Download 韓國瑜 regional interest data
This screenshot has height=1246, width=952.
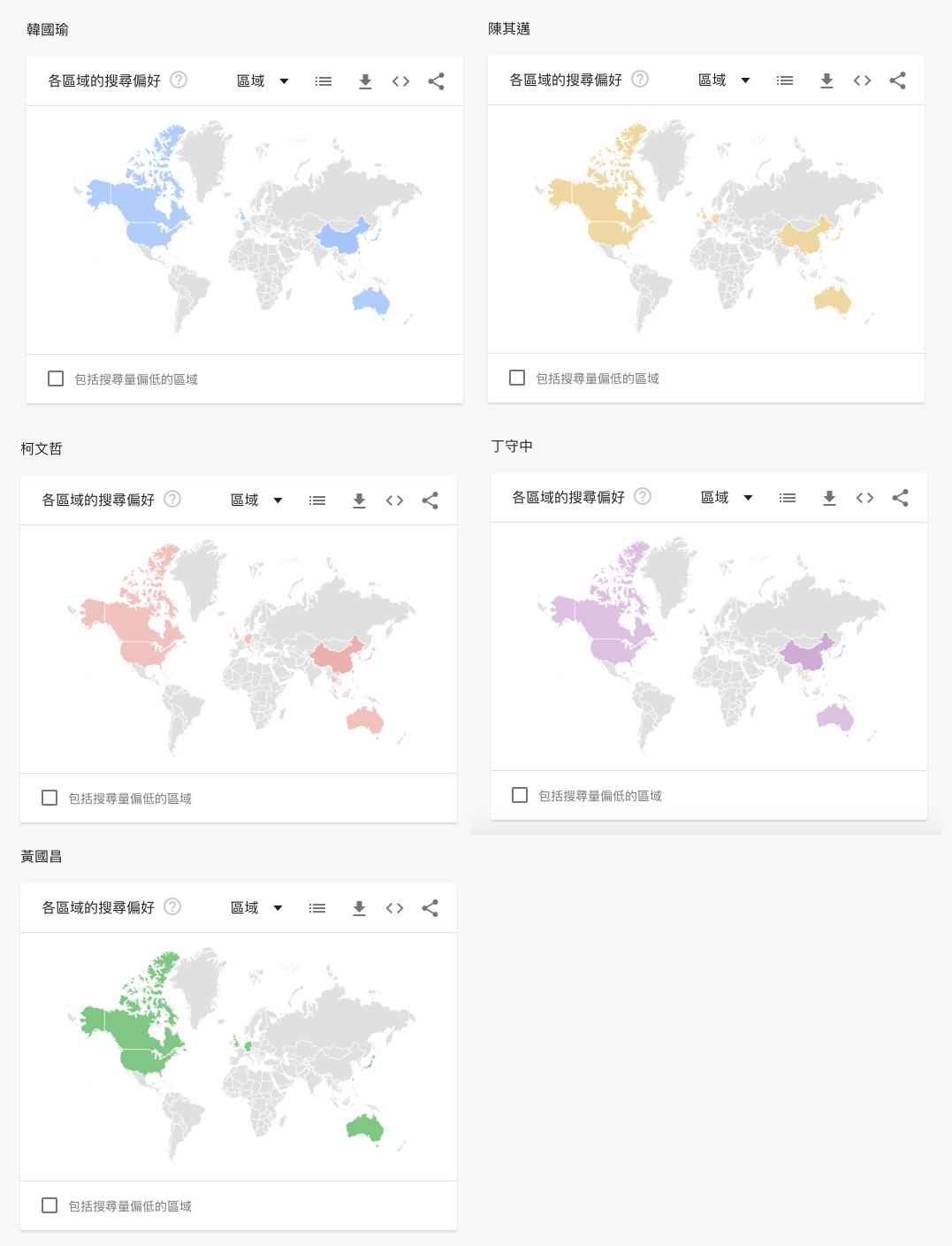[x=365, y=81]
